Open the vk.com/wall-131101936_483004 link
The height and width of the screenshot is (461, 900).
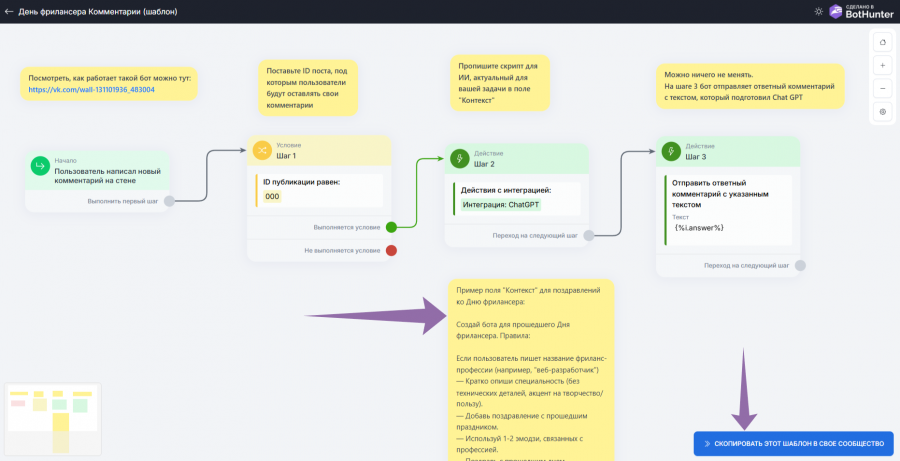pyautogui.click(x=91, y=90)
